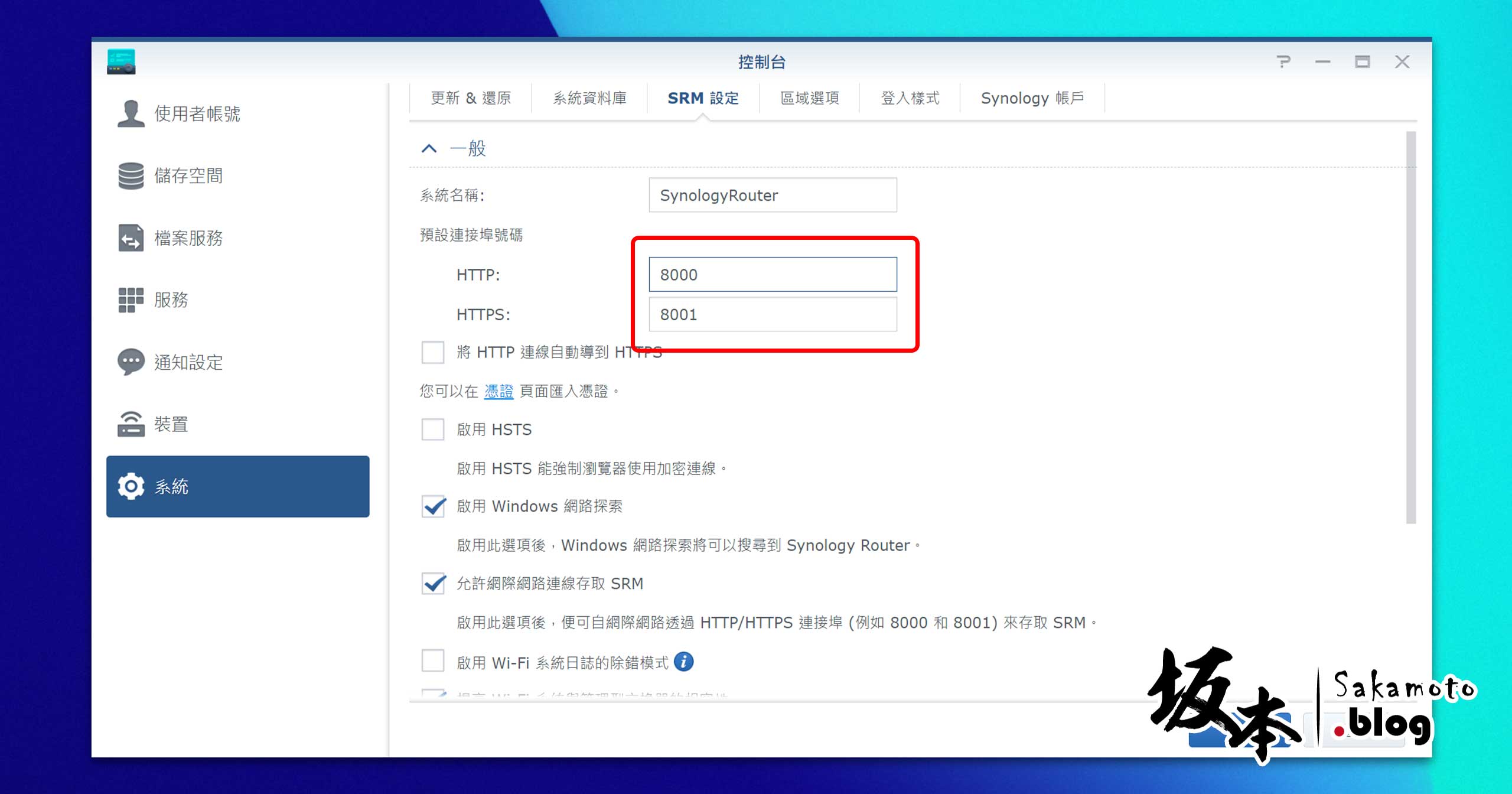Viewport: 1512px width, 794px height.
Task: Enable Wi-Fi 系統日誌的除錯模式 checkbox
Action: (433, 661)
